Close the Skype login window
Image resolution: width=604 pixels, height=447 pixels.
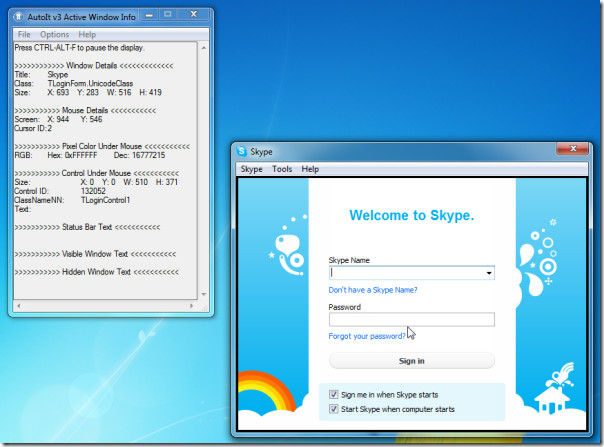tap(573, 149)
